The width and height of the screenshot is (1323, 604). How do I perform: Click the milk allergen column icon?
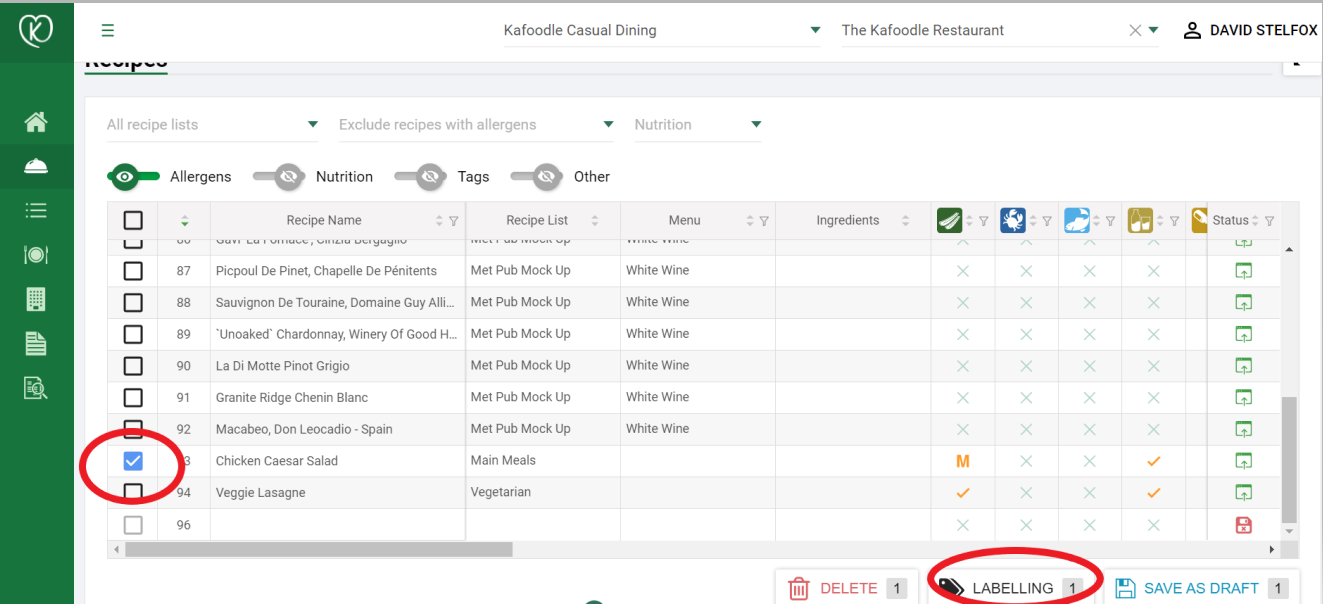coord(1140,220)
